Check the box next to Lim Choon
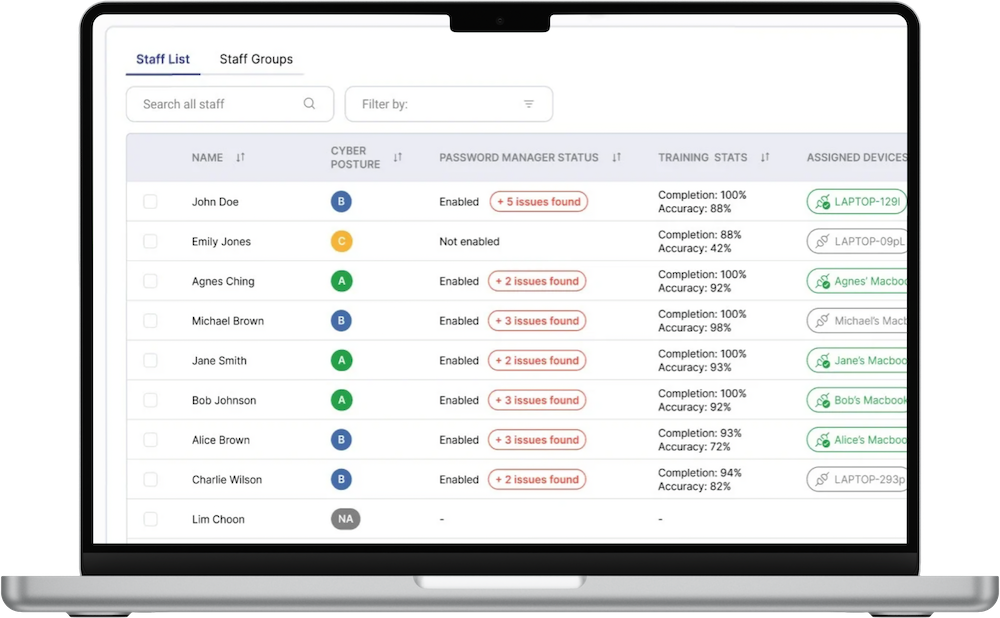 (x=150, y=519)
